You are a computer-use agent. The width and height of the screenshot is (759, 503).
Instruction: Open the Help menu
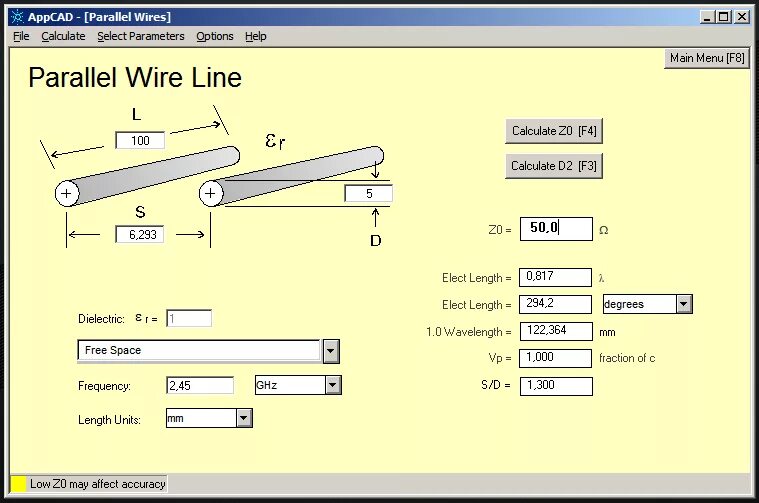[x=256, y=36]
